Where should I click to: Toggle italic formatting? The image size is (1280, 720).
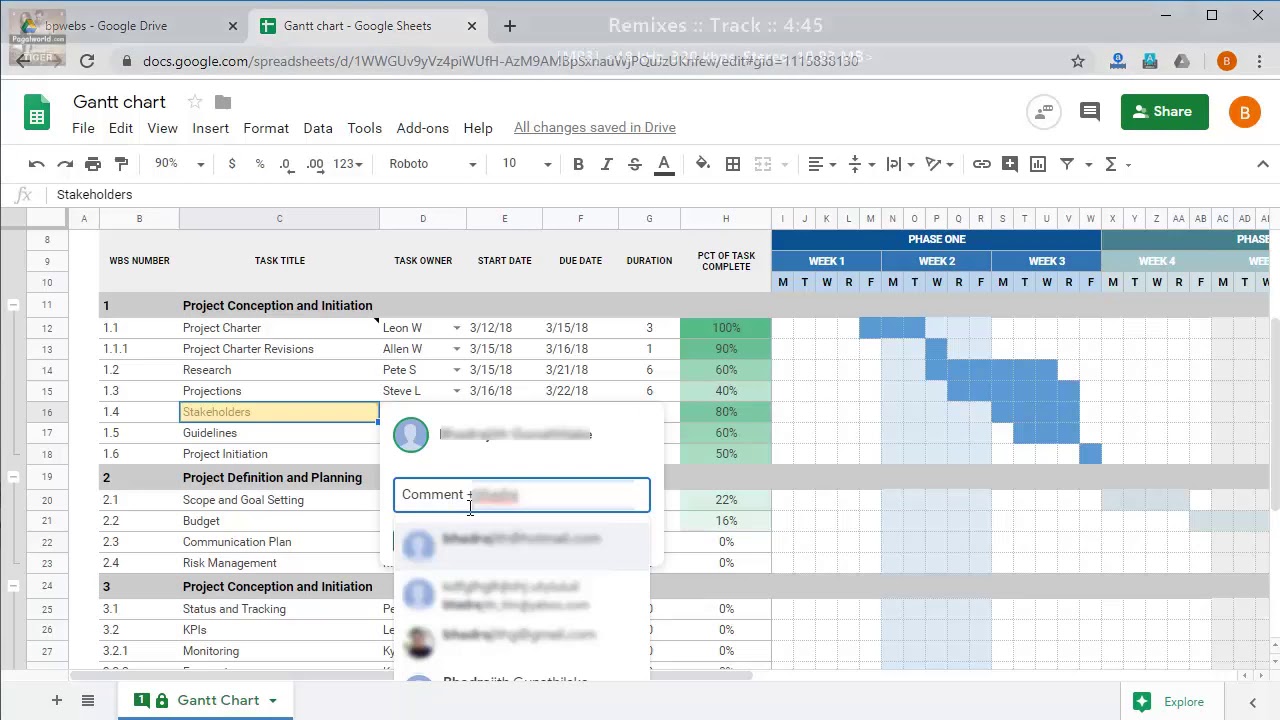click(x=606, y=164)
